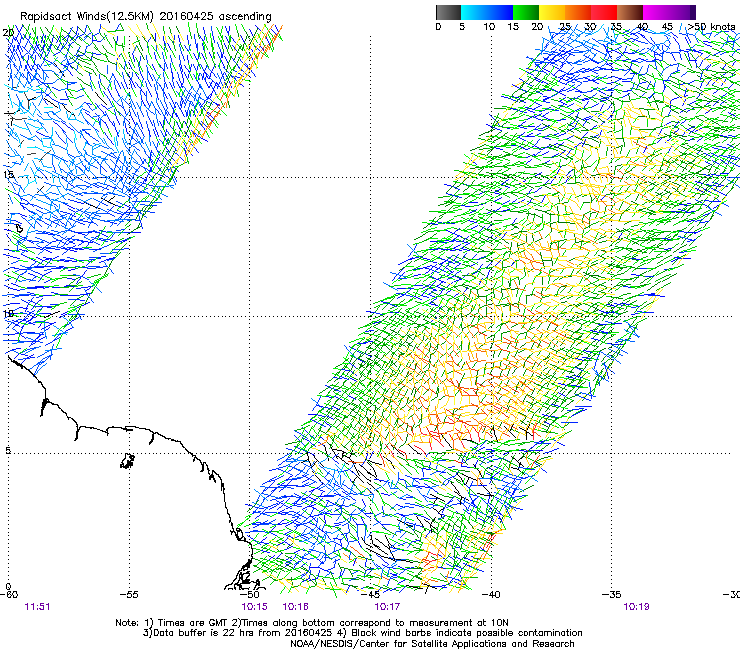Viewport: 740px width, 650px height.
Task: Click the '>50 knots' legend label
Action: [x=711, y=27]
